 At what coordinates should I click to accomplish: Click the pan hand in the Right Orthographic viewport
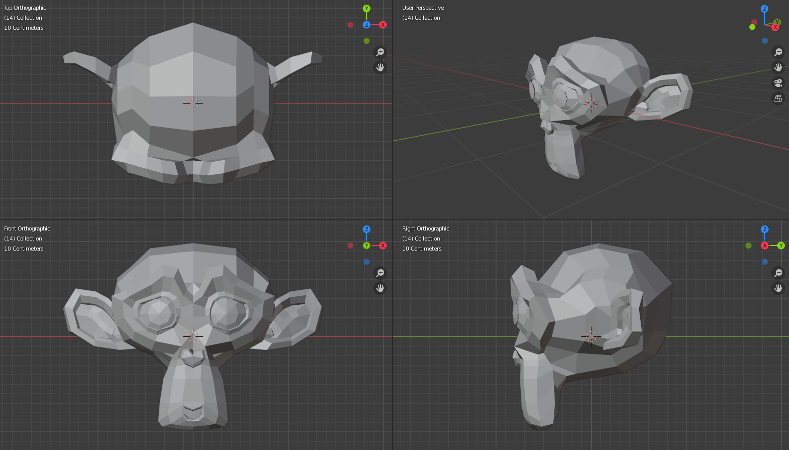click(778, 288)
